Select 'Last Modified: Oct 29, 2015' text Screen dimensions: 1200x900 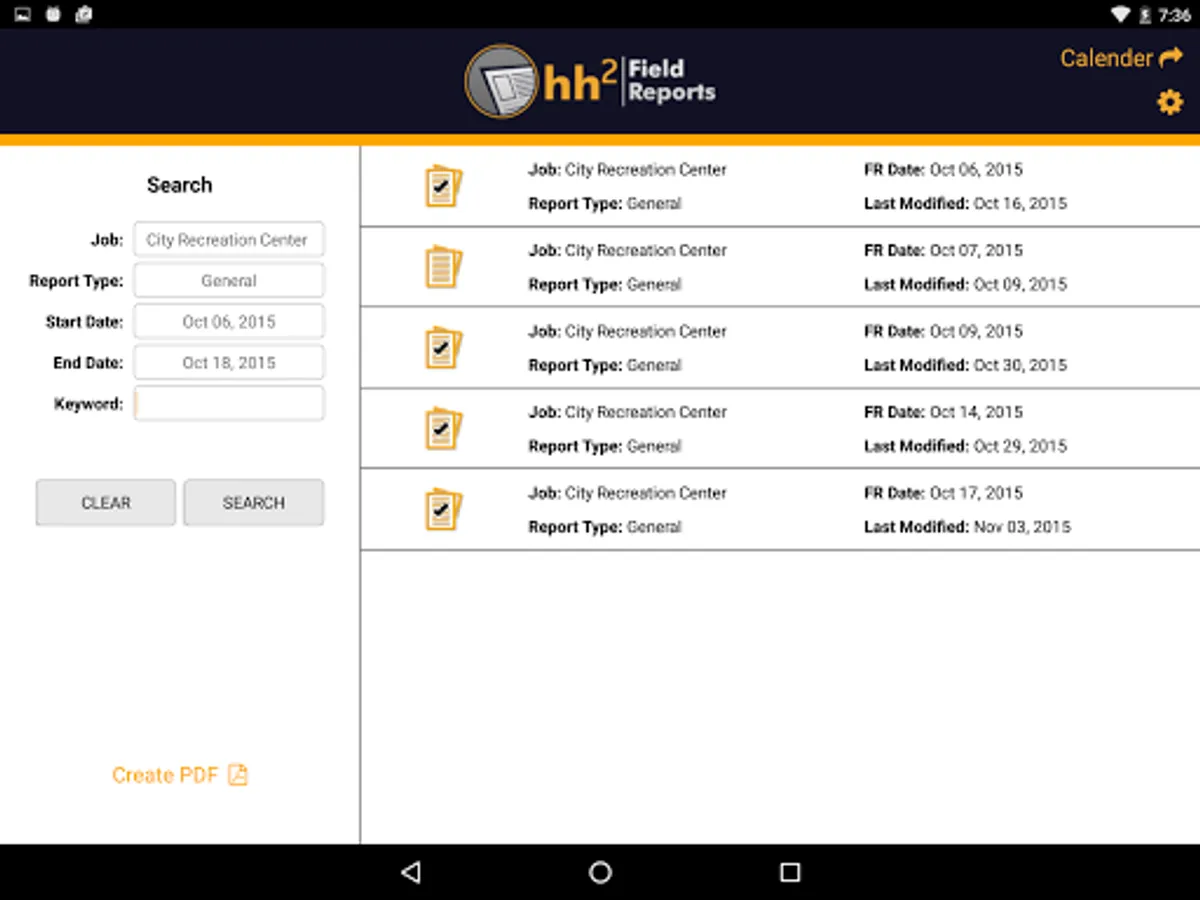tap(965, 446)
